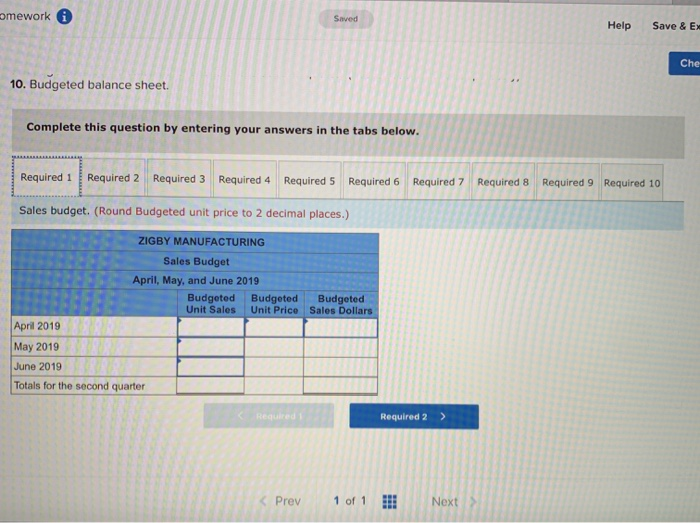Click the April 2019 row label
This screenshot has width=700, height=523.
[37, 326]
